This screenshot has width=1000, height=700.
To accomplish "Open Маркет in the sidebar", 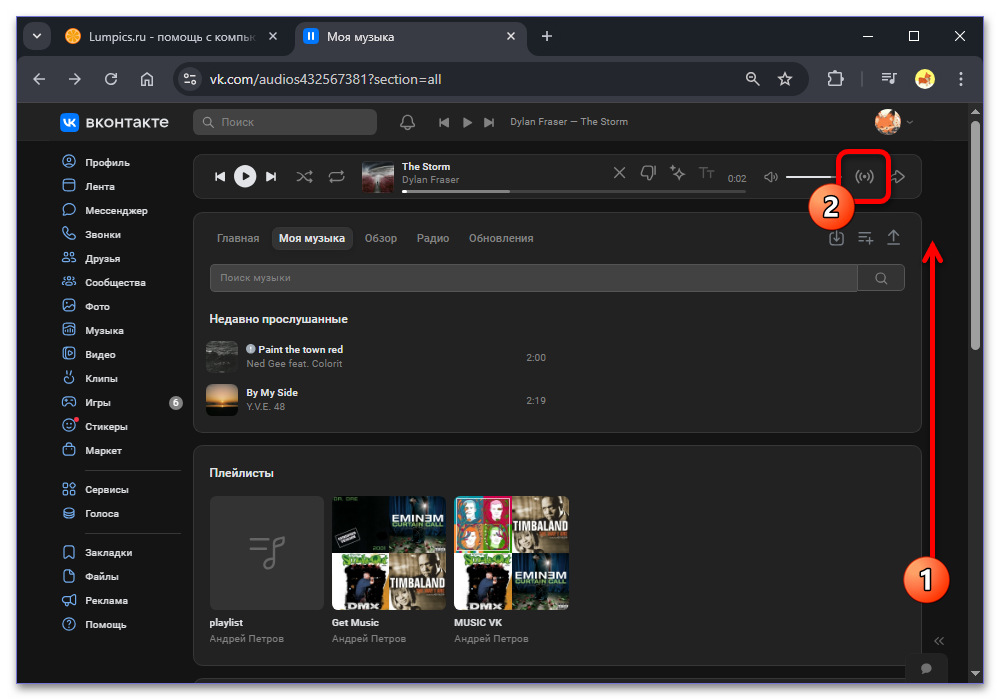I will coord(91,450).
